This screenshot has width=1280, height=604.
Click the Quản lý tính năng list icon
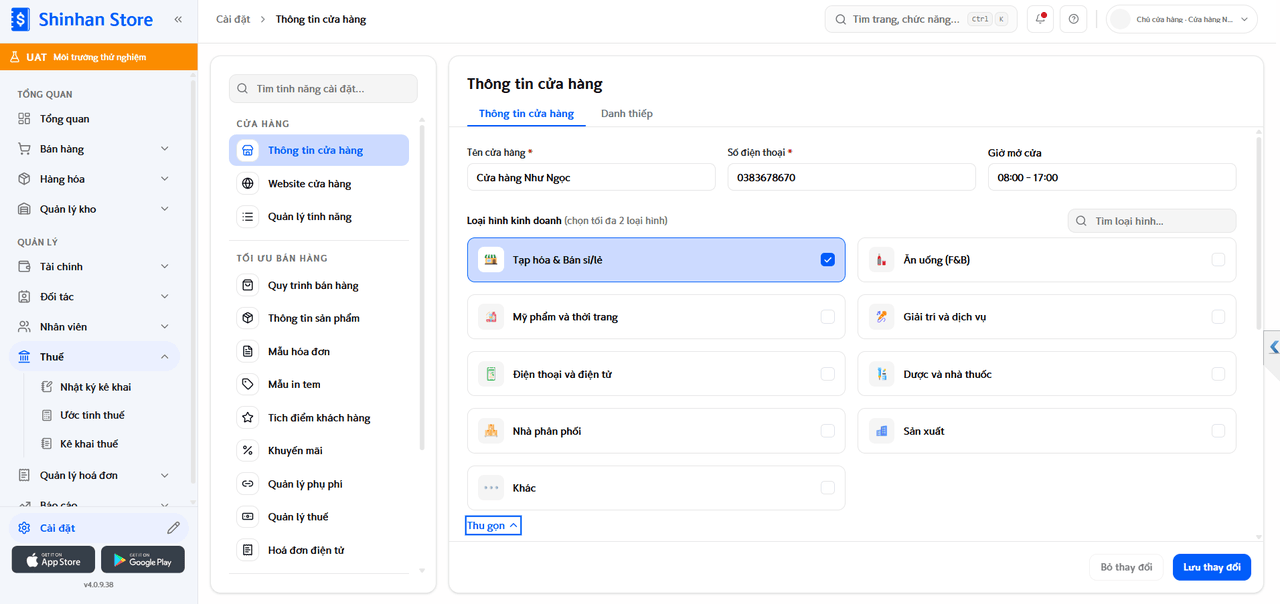pyautogui.click(x=247, y=217)
